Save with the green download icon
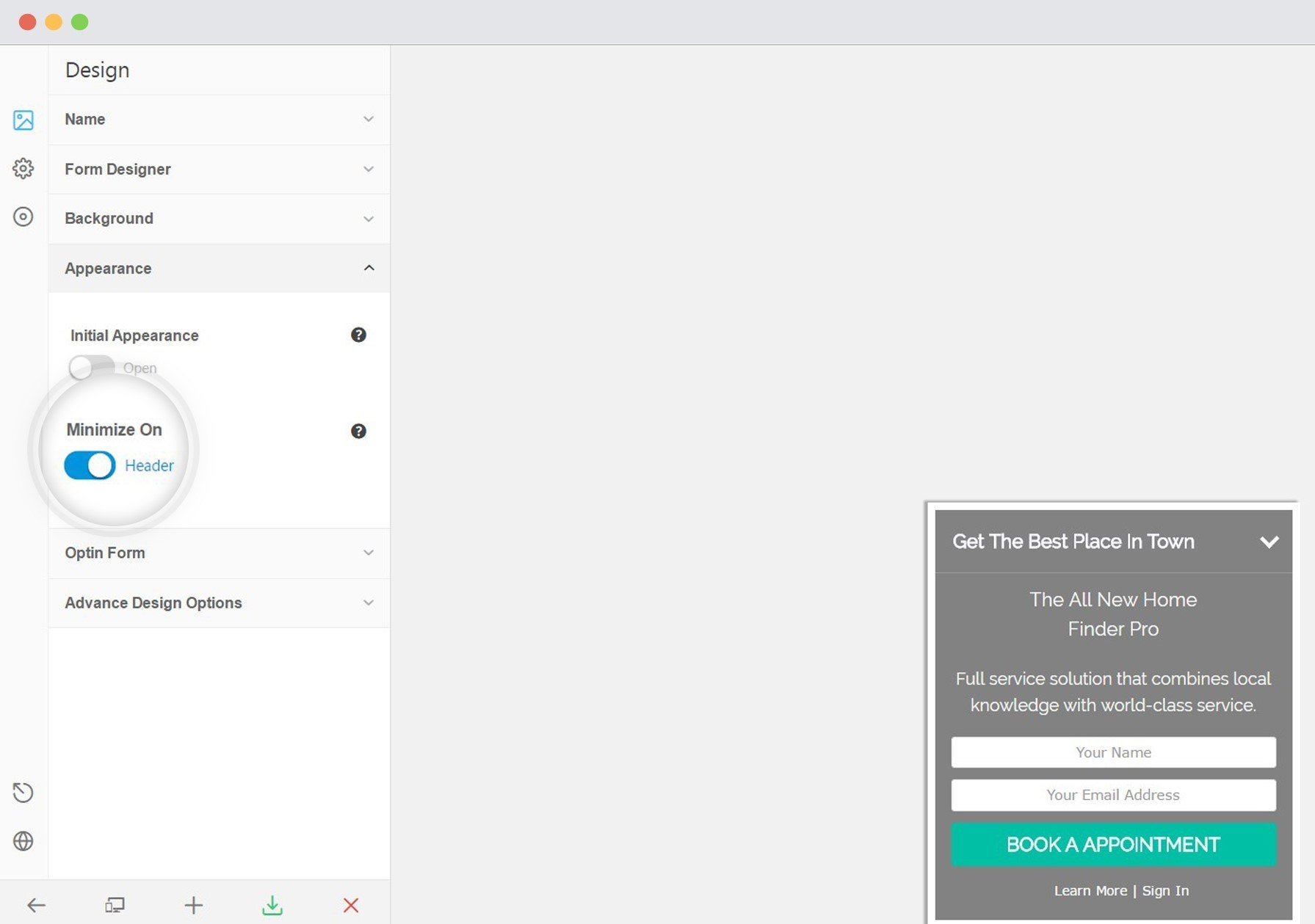 (x=272, y=905)
